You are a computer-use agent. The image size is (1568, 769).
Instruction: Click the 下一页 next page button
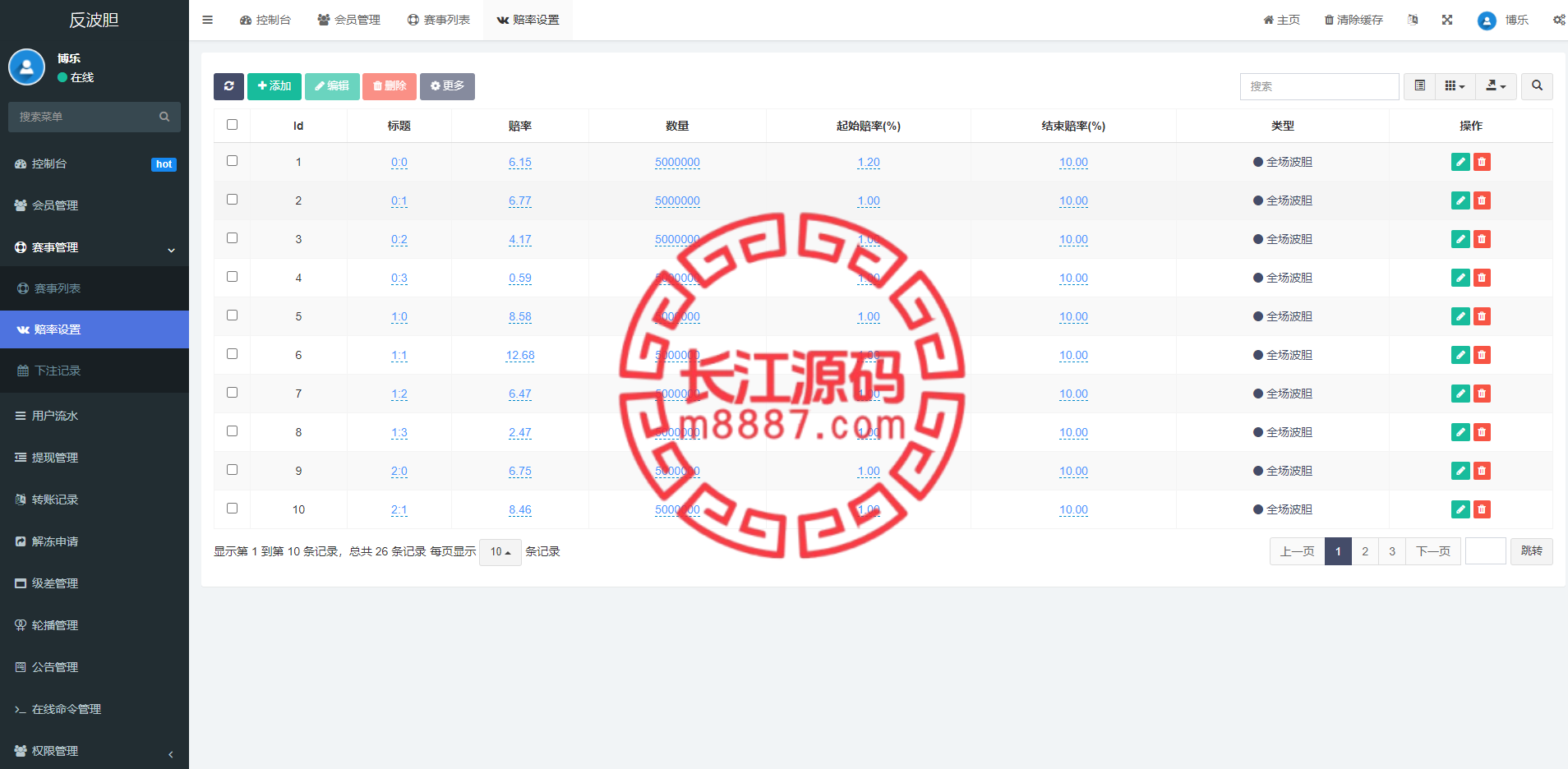(1433, 551)
